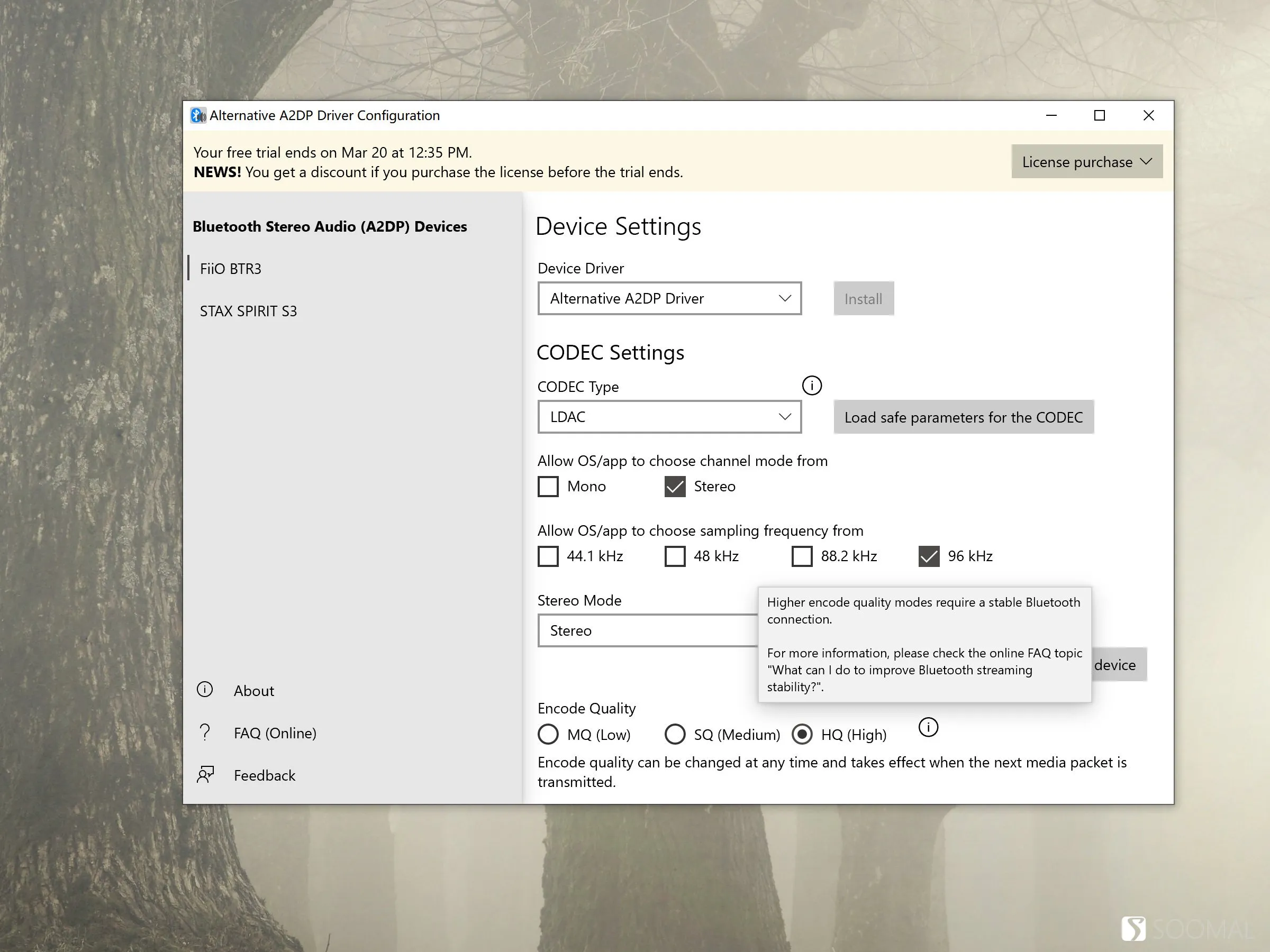The height and width of the screenshot is (952, 1270).
Task: Expand the CODEC Type LDAC dropdown
Action: (669, 417)
